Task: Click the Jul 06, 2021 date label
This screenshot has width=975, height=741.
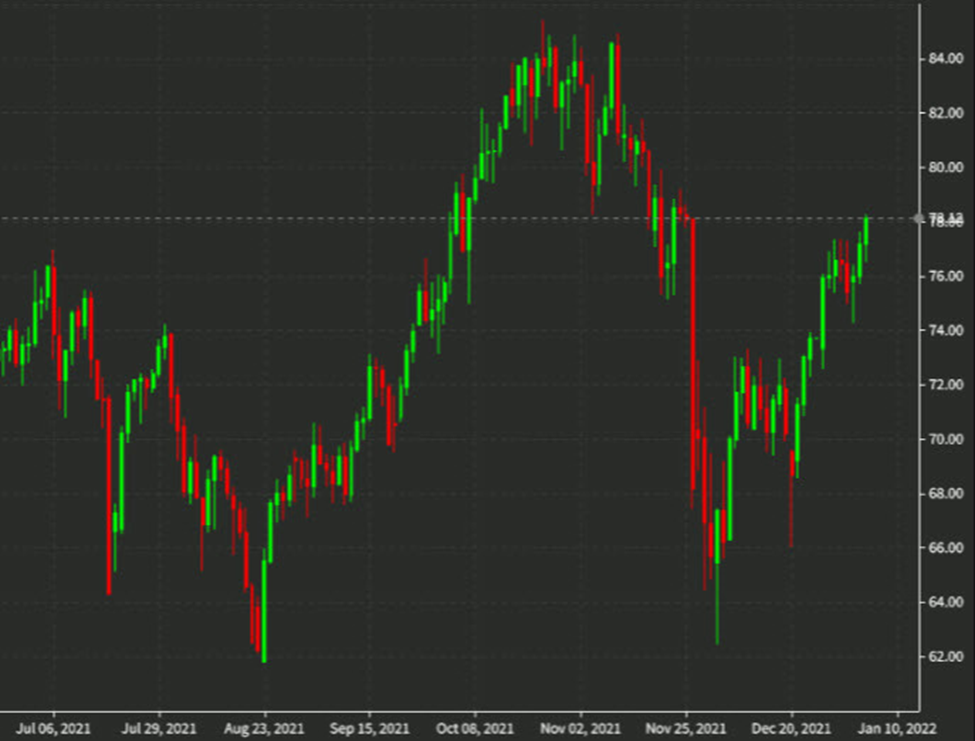Action: click(x=53, y=728)
